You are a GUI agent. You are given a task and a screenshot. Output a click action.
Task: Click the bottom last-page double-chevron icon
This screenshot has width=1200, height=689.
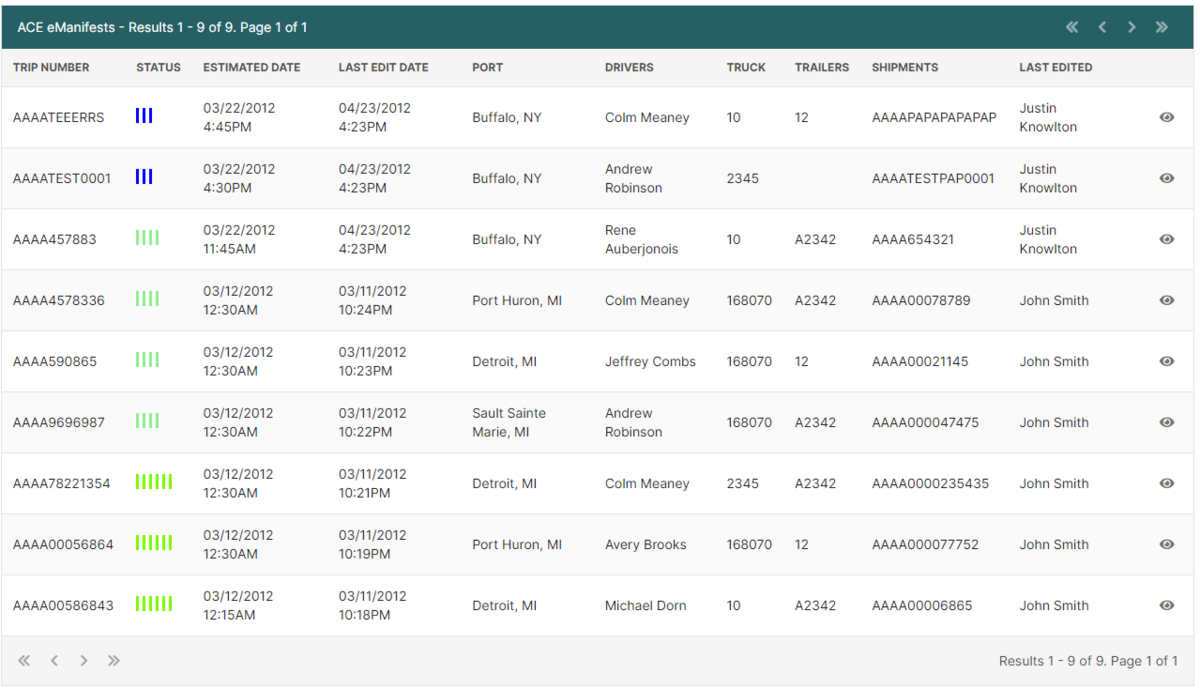point(114,660)
